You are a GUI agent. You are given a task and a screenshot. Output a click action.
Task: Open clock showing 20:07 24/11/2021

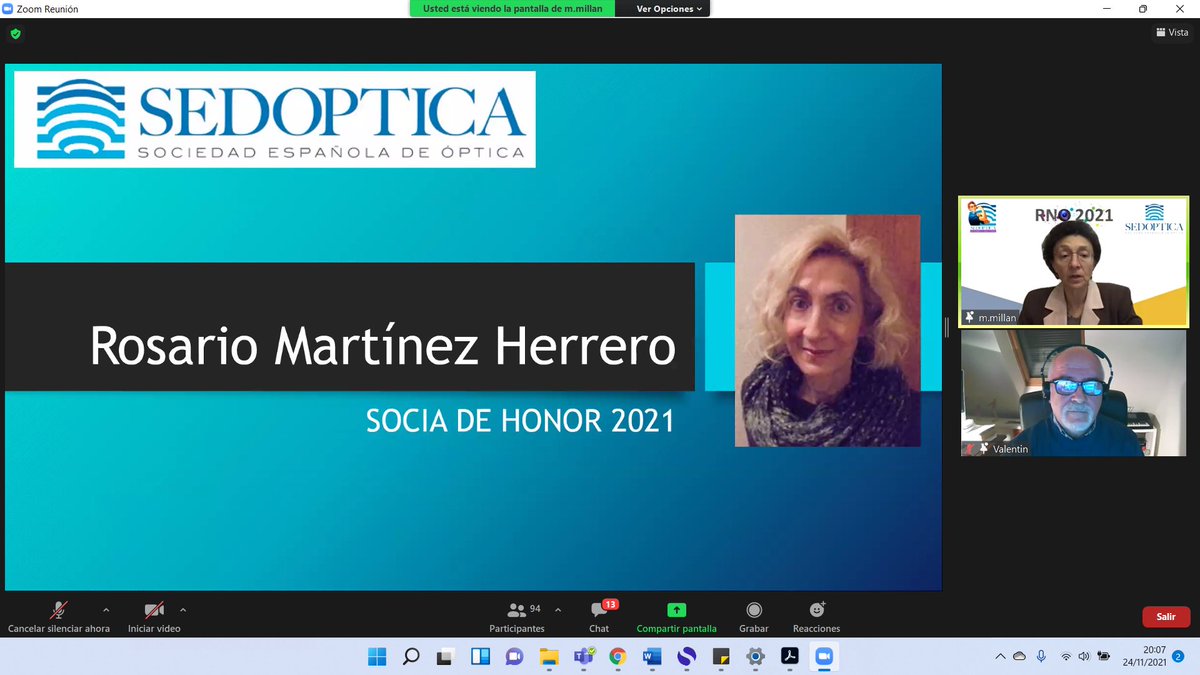pos(1143,656)
